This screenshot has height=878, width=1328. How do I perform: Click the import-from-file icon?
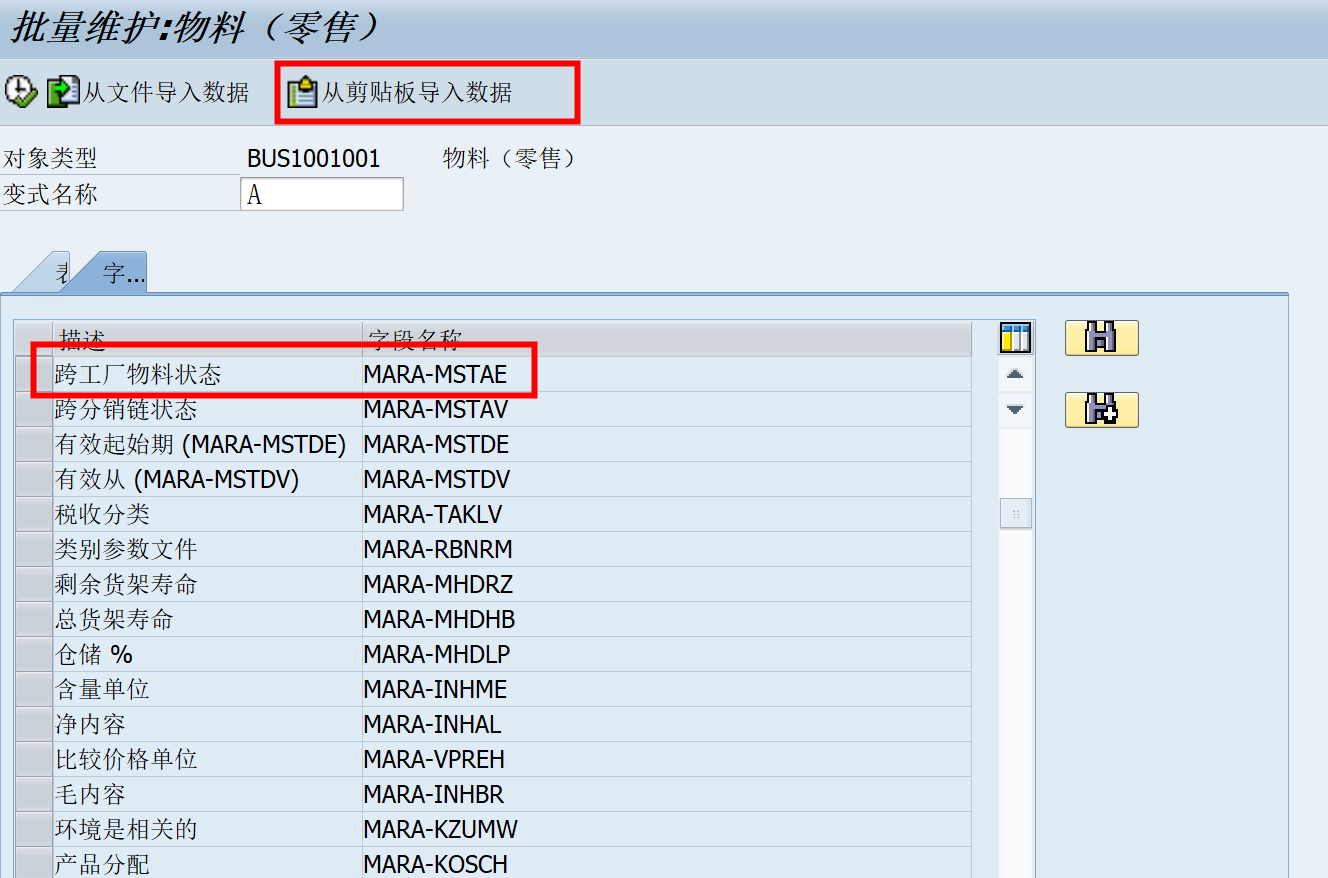click(63, 92)
